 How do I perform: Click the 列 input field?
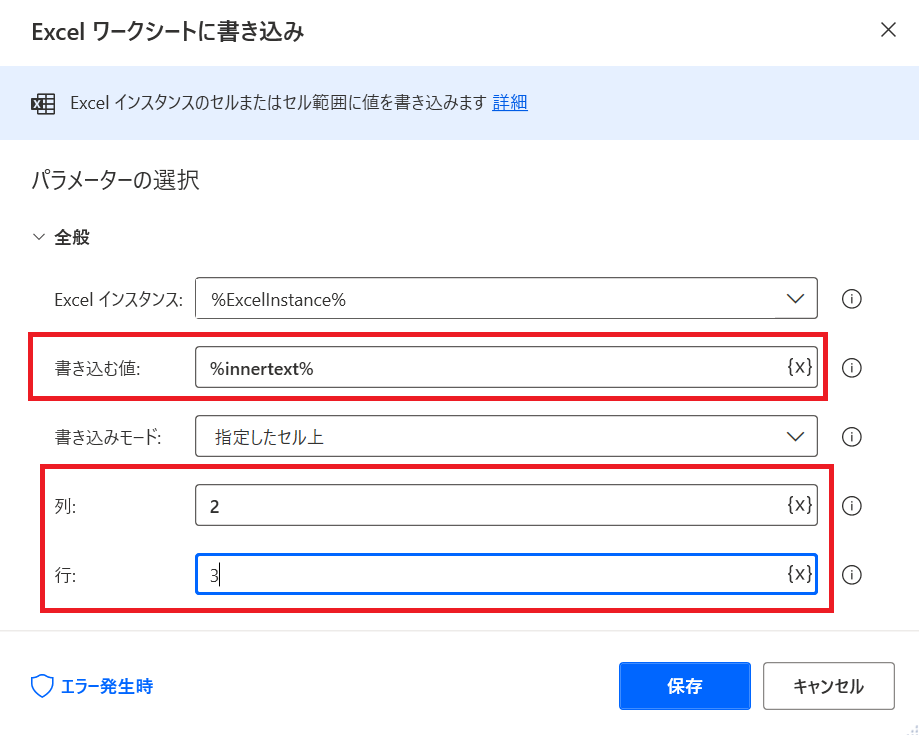pos(490,506)
